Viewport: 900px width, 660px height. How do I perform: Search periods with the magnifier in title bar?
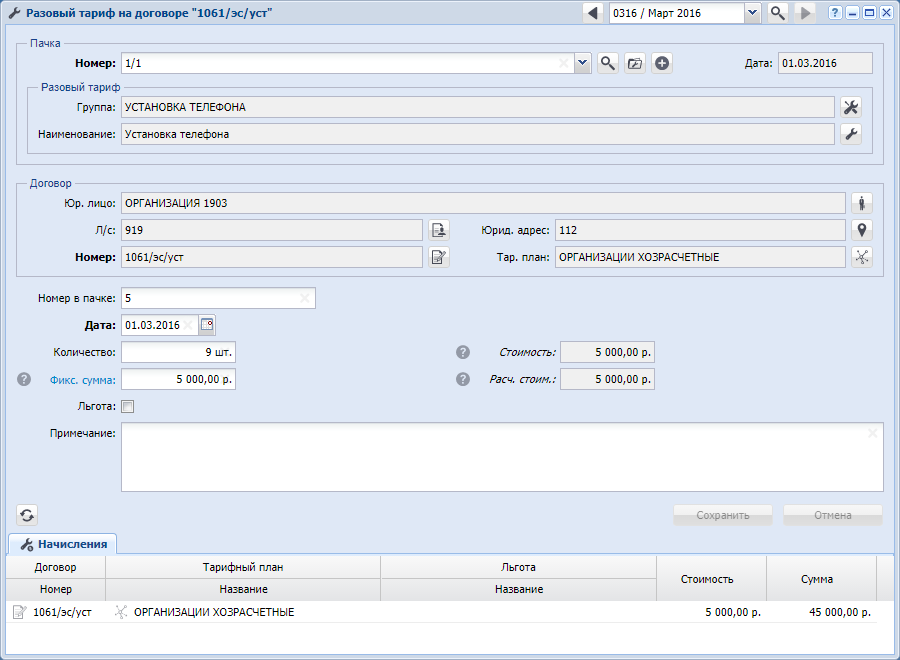tap(778, 13)
